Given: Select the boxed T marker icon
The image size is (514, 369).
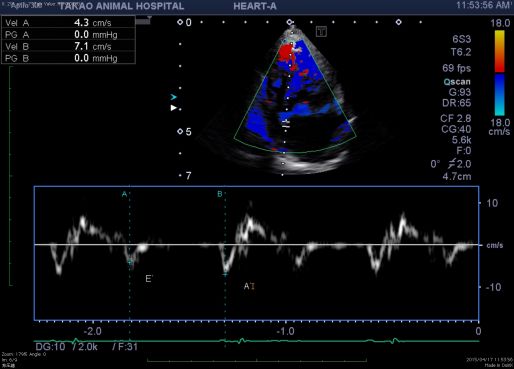Looking at the screenshot, I should pyautogui.click(x=321, y=32).
